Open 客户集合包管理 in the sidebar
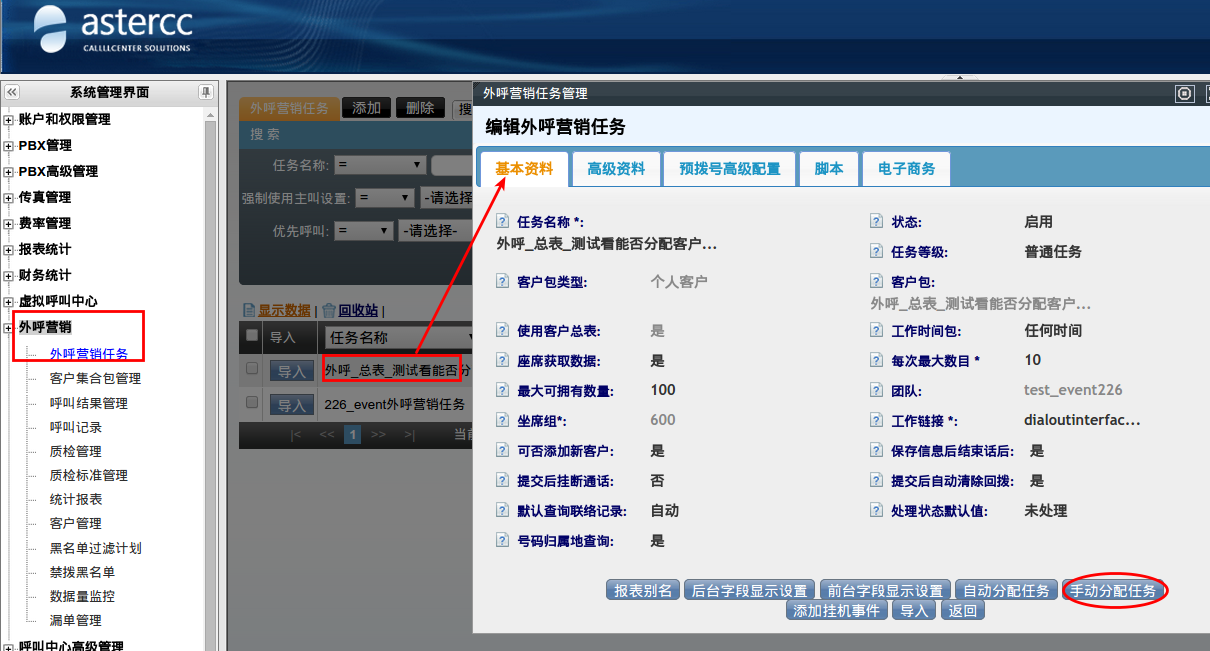The height and width of the screenshot is (651, 1210). [x=95, y=378]
